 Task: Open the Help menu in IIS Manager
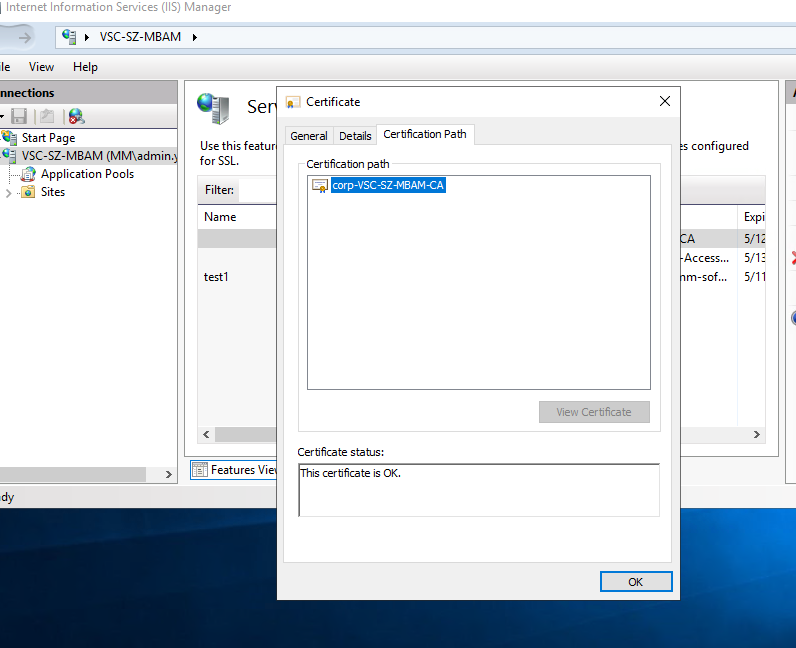point(85,67)
